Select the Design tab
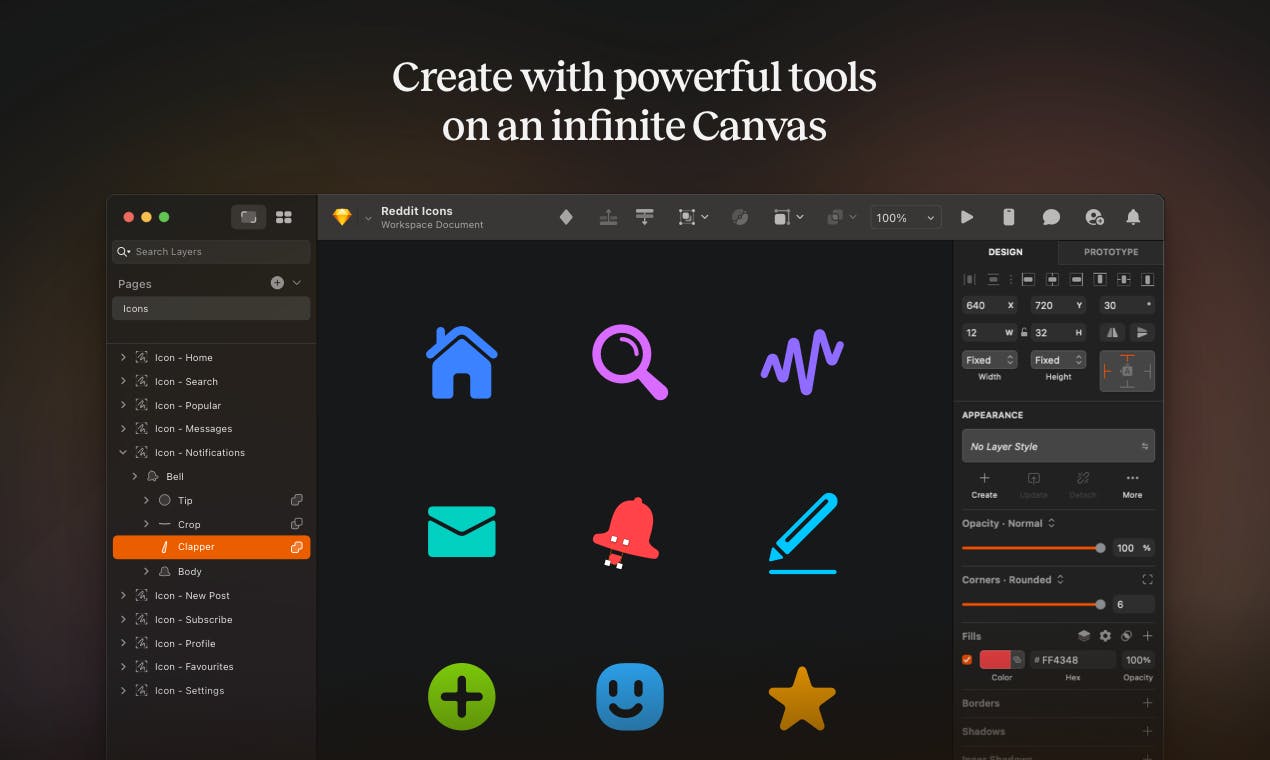This screenshot has width=1270, height=760. click(1005, 252)
